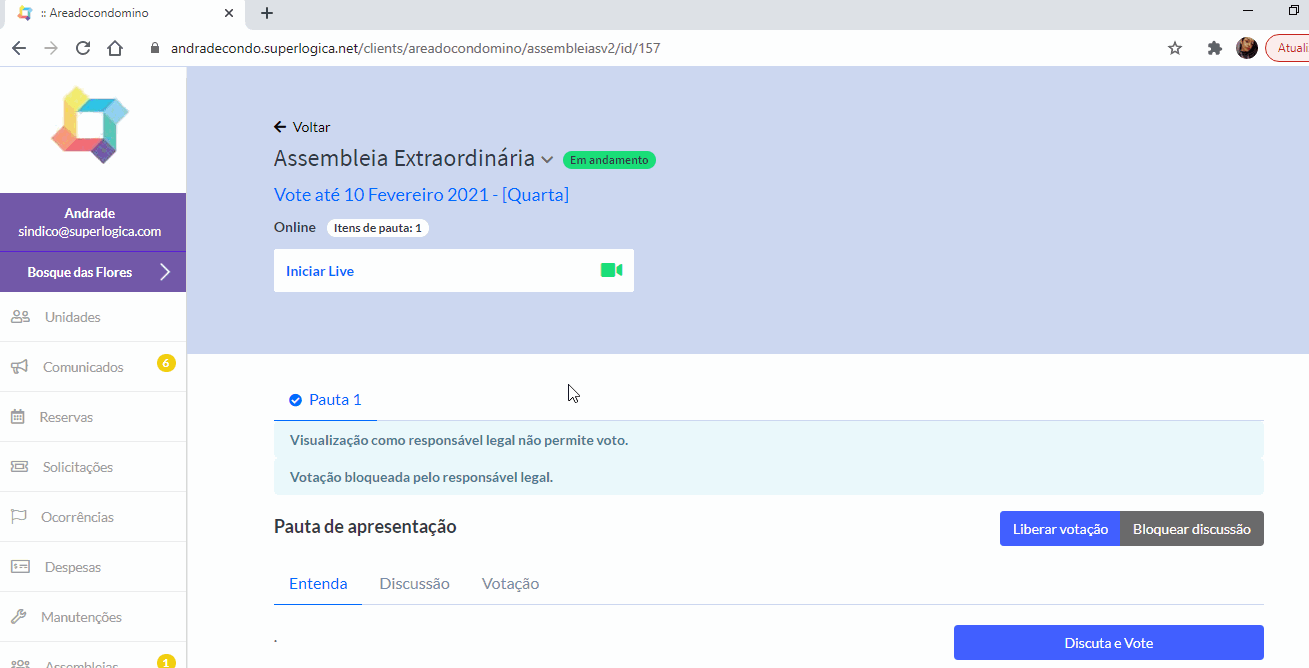Switch to the Discussão tab
The image size is (1309, 668).
point(414,584)
